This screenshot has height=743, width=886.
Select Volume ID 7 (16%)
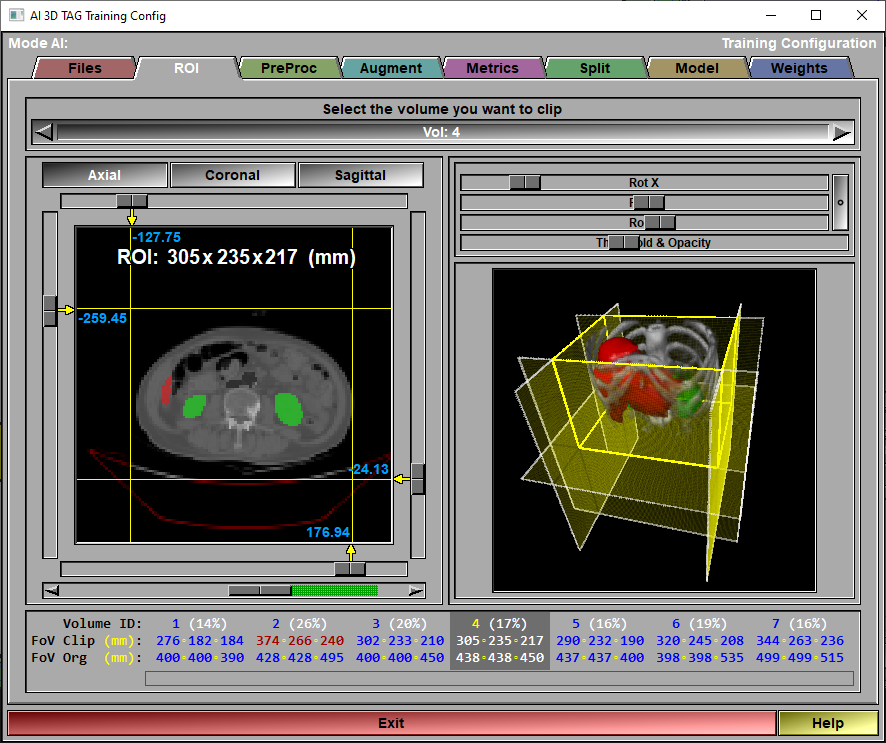point(800,624)
